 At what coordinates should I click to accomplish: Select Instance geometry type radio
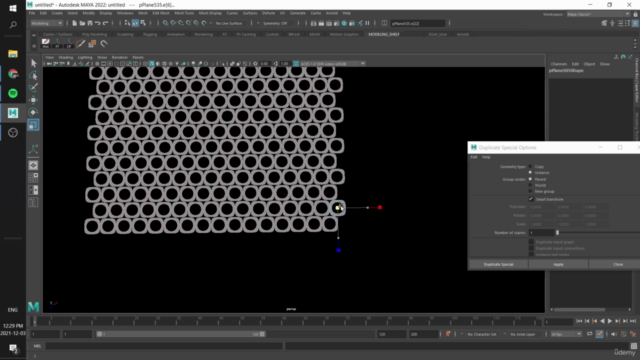pyautogui.click(x=530, y=173)
